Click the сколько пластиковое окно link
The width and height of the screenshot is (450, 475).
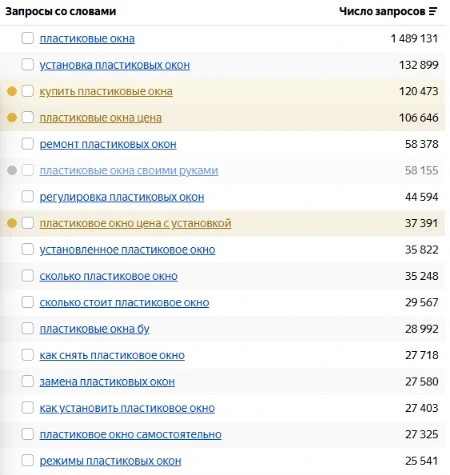(108, 276)
